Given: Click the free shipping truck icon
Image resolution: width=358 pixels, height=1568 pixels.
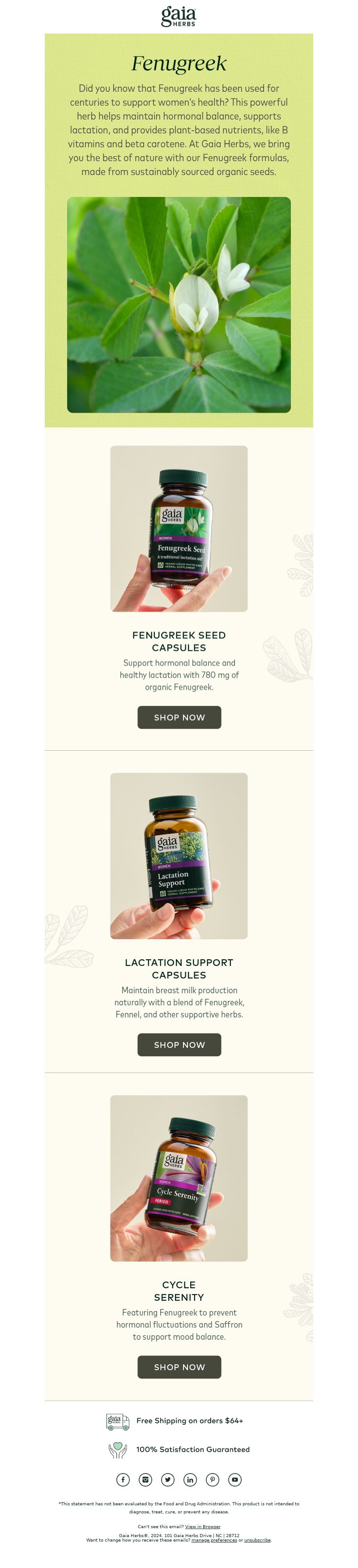Looking at the screenshot, I should [x=118, y=1421].
